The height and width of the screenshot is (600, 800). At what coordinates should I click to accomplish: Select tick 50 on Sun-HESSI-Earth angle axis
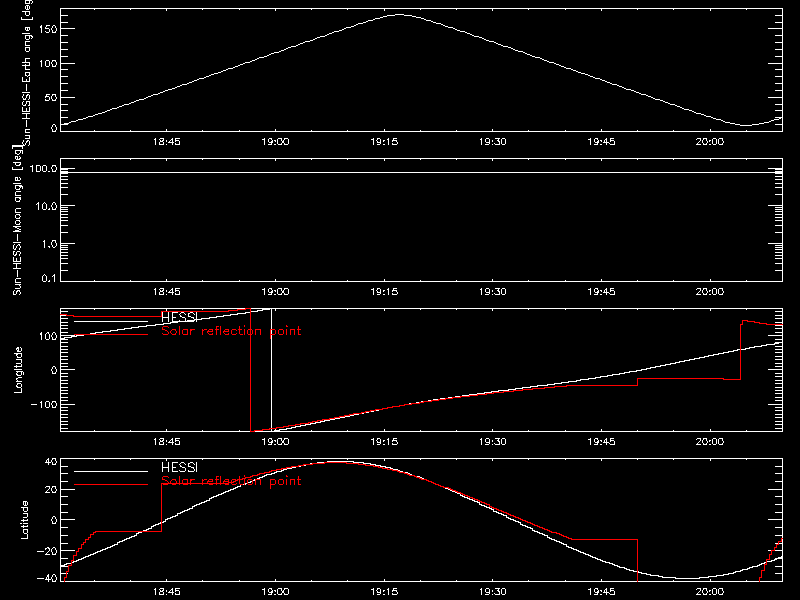(x=51, y=97)
